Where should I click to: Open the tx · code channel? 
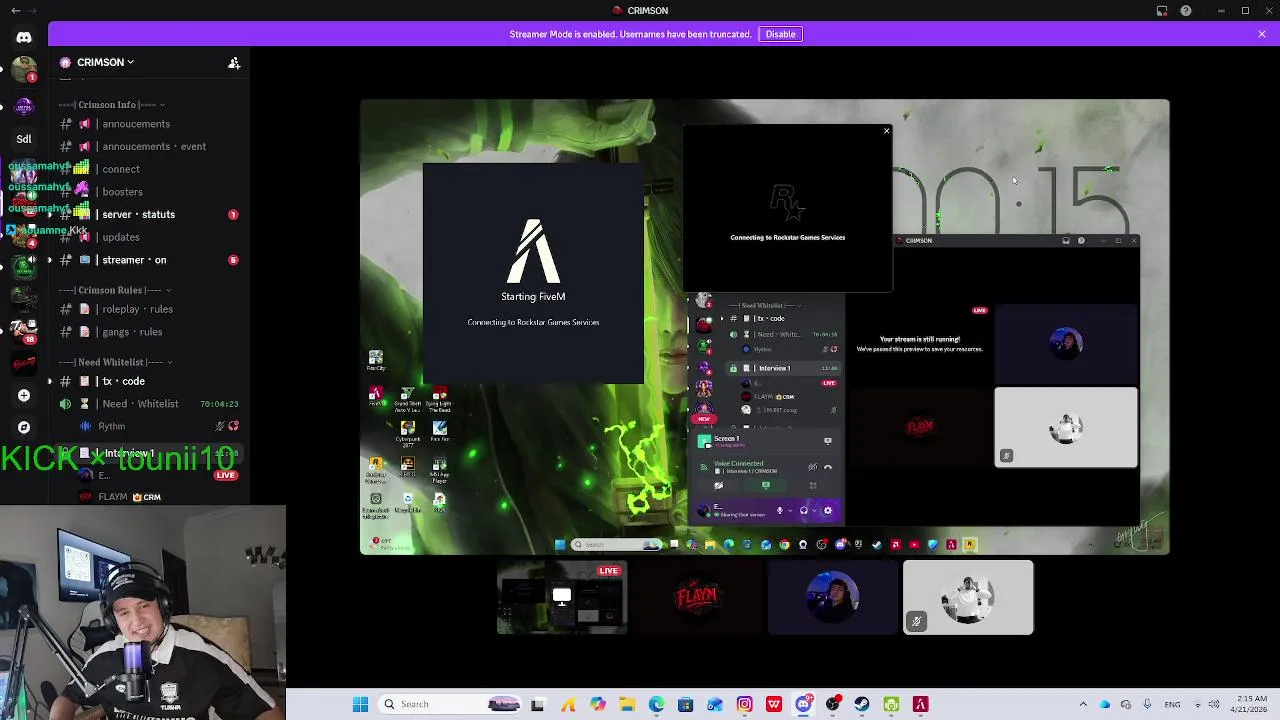[x=150, y=381]
